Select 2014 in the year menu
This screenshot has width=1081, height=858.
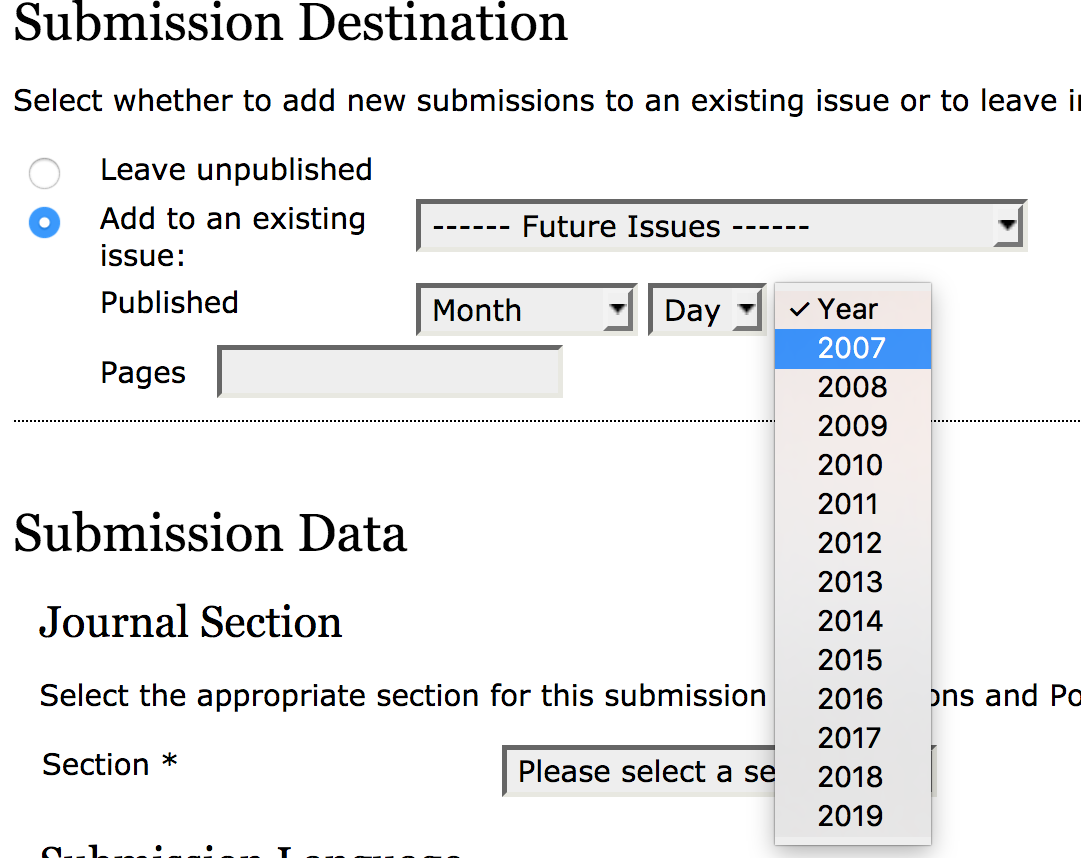point(852,621)
